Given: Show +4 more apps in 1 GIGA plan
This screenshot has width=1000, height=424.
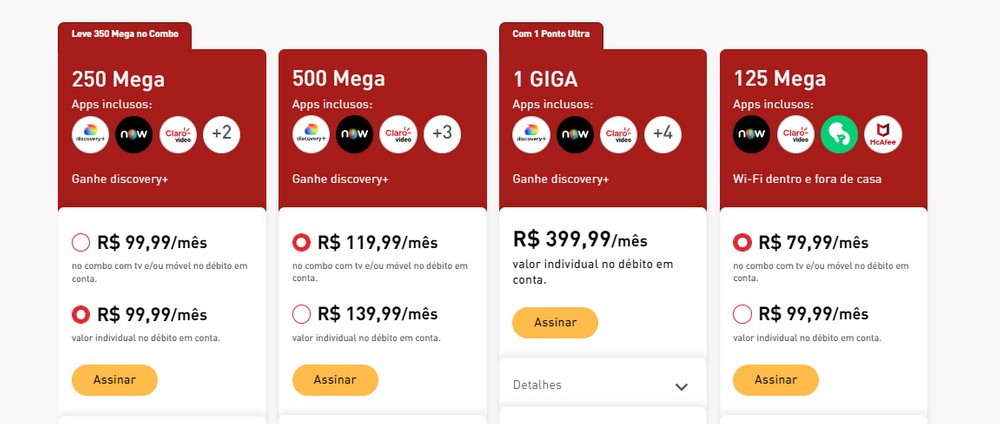Looking at the screenshot, I should [662, 134].
